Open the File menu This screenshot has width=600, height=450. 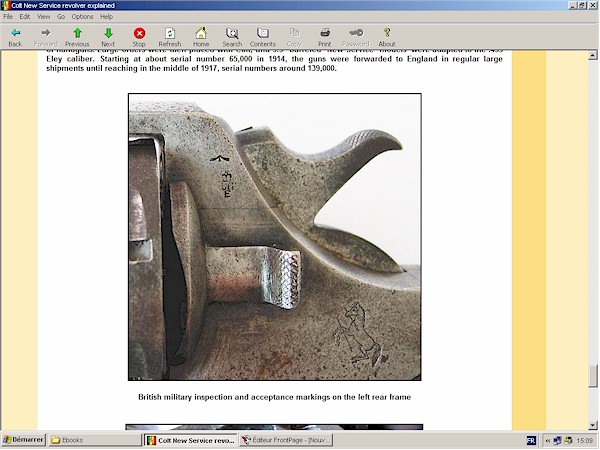(8, 16)
